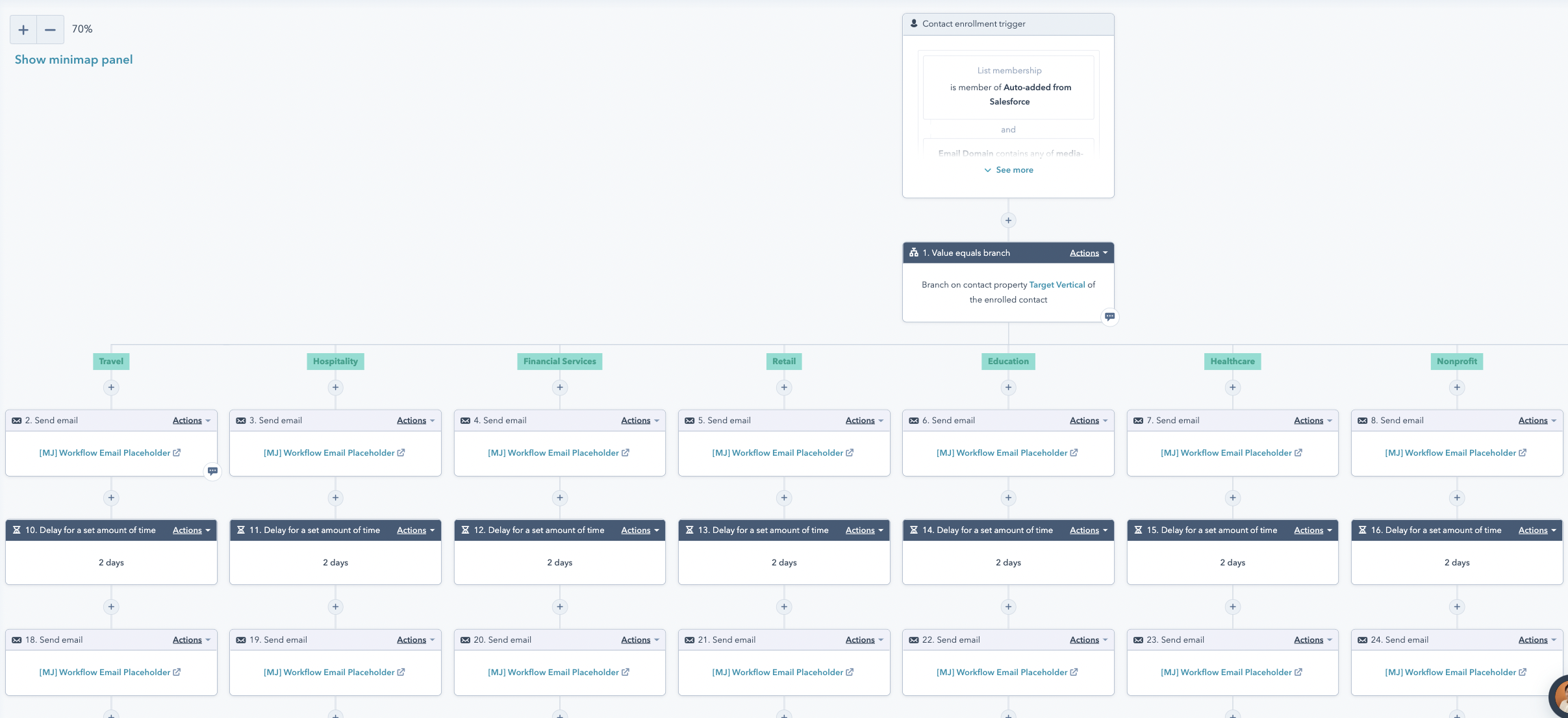Open external link icon in step 6 email

pyautogui.click(x=1074, y=453)
